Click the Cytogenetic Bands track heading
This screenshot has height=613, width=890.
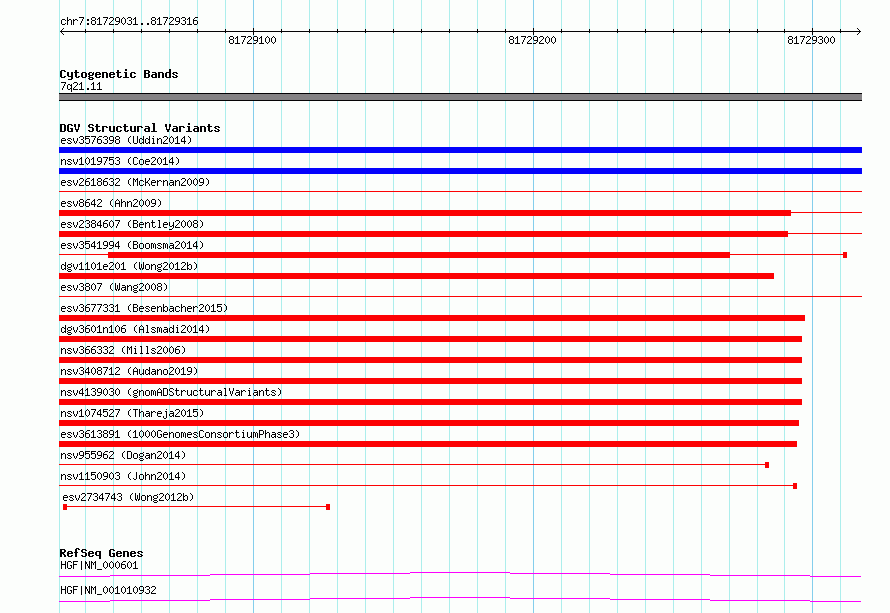click(x=119, y=74)
